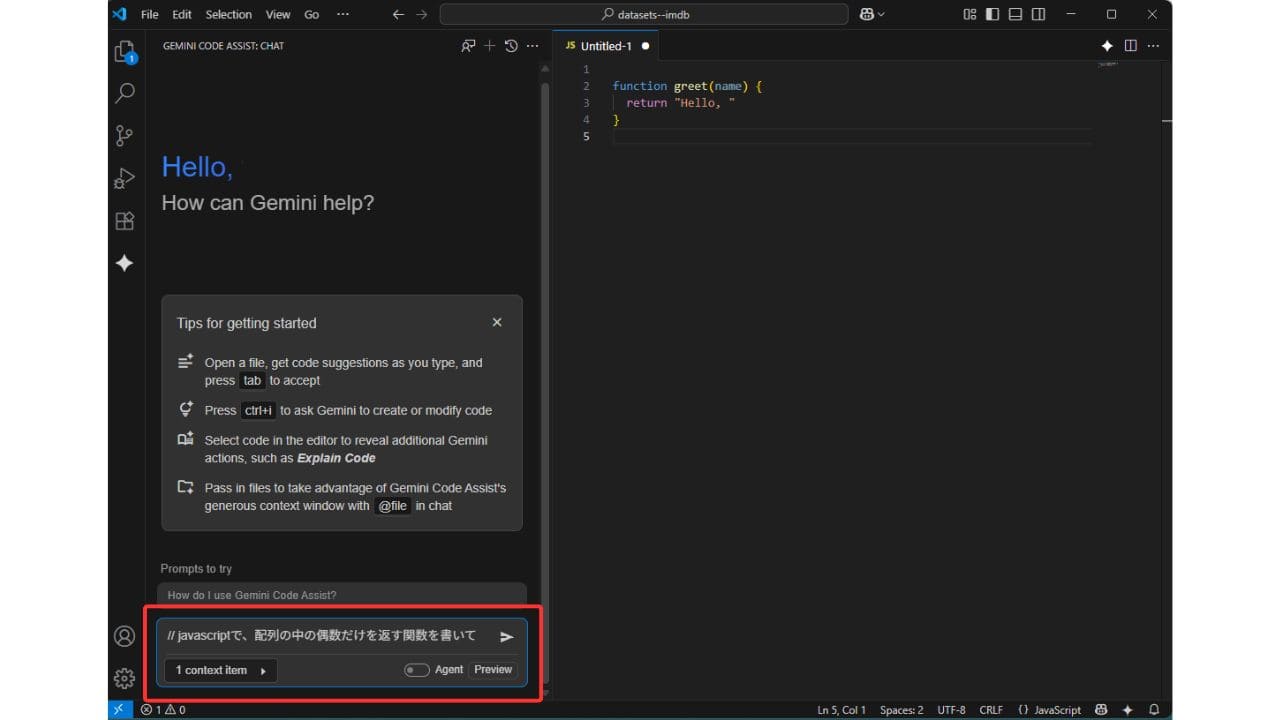Click the notifications bell in status bar
Image resolution: width=1280 pixels, height=720 pixels.
(1156, 709)
